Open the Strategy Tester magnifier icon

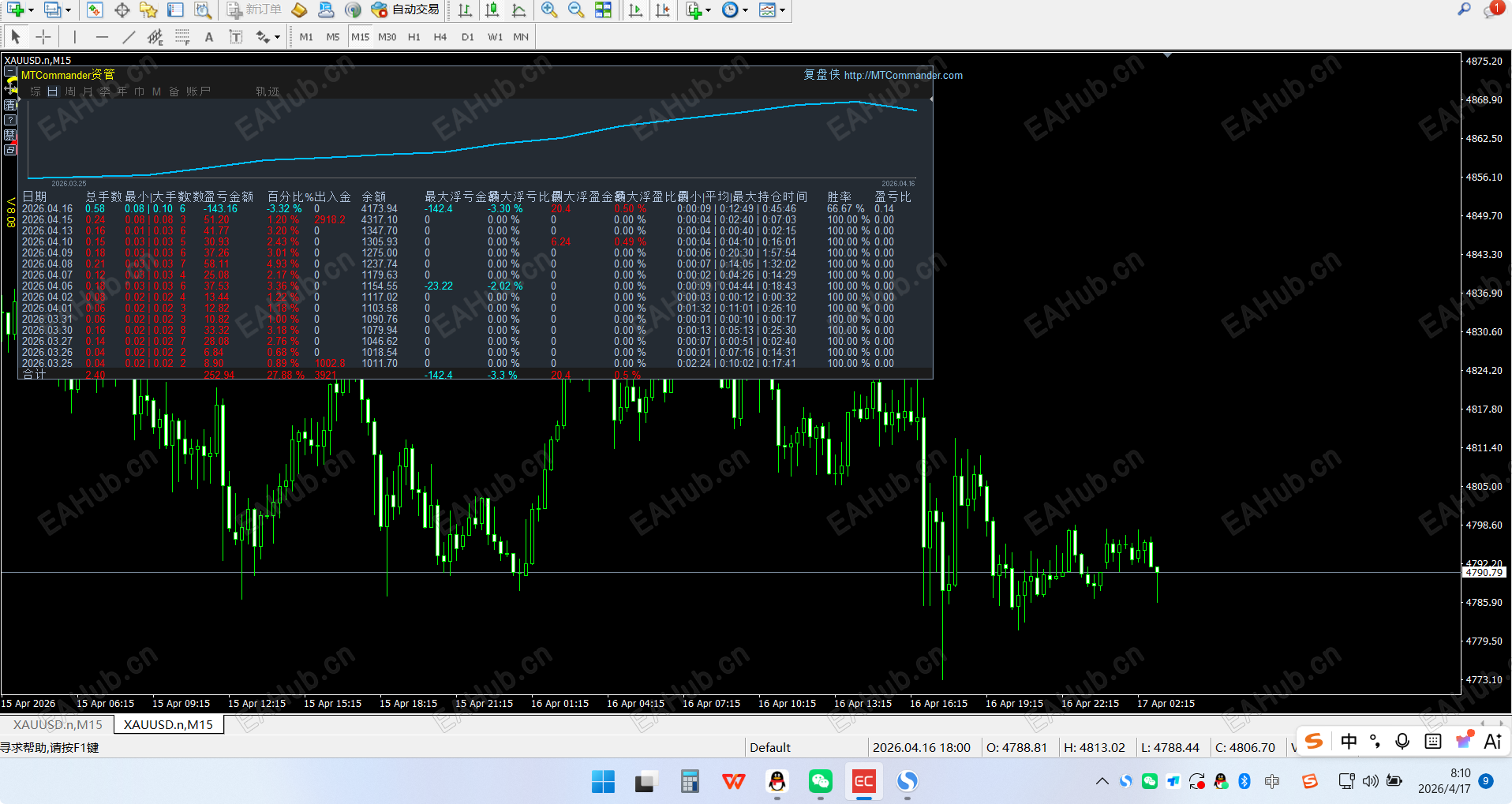[x=203, y=9]
